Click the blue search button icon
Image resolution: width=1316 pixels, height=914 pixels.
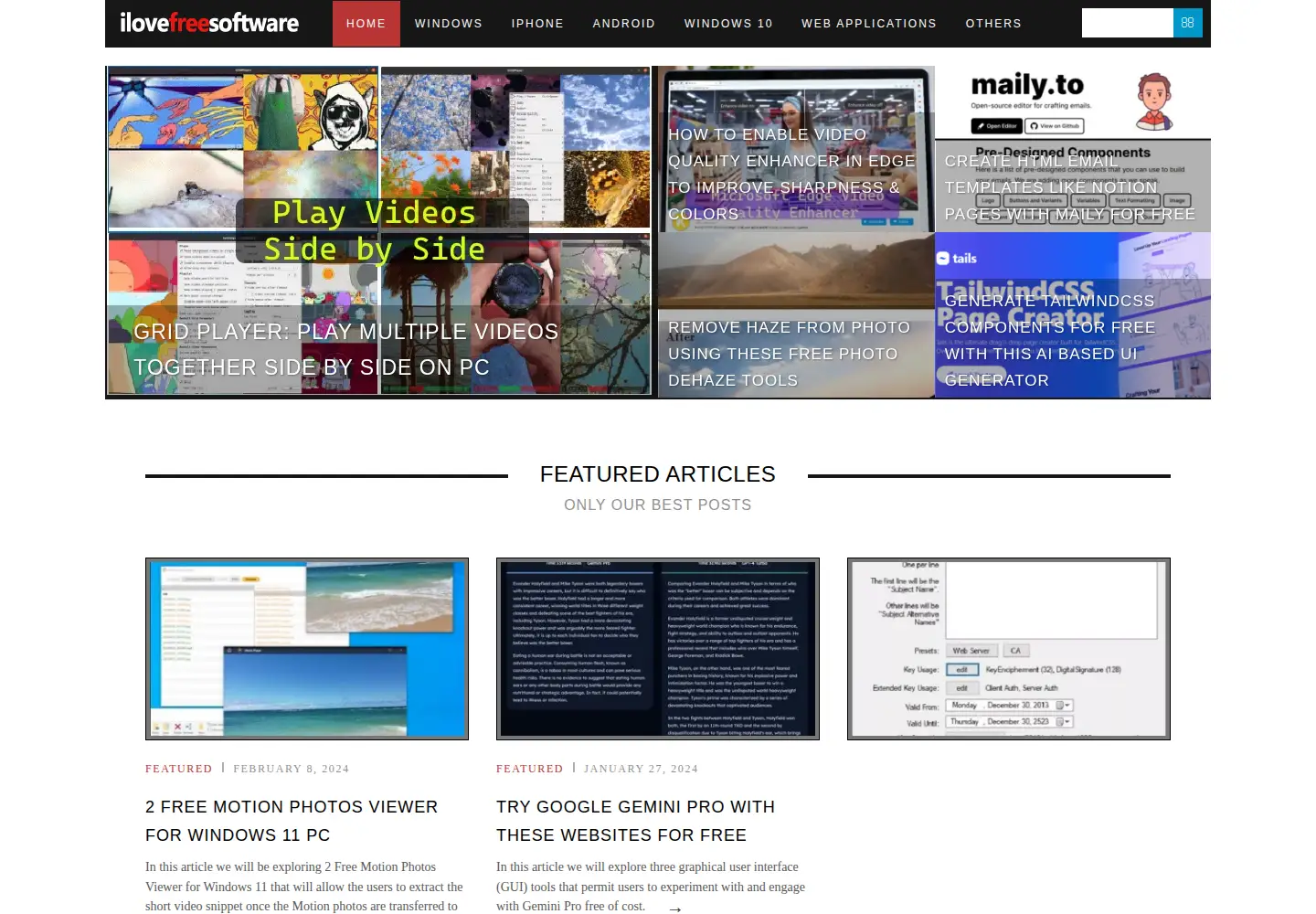click(x=1187, y=23)
